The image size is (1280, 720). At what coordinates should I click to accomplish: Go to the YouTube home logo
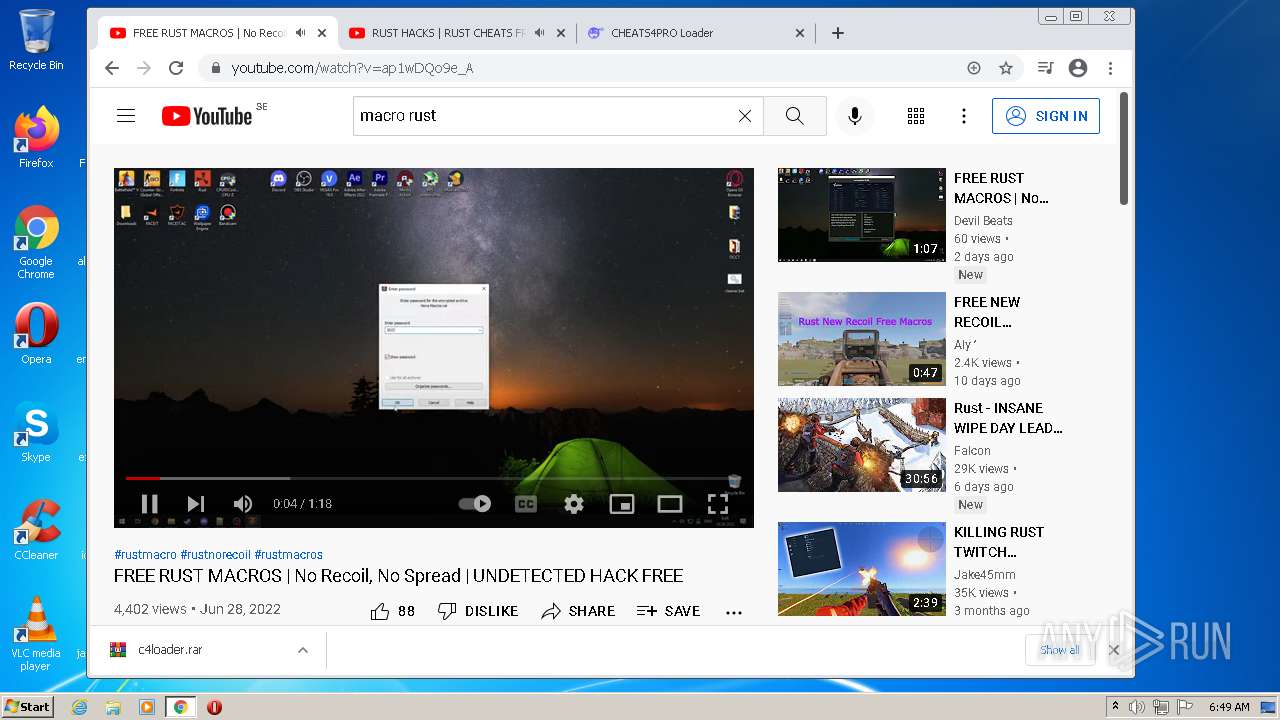pyautogui.click(x=207, y=116)
